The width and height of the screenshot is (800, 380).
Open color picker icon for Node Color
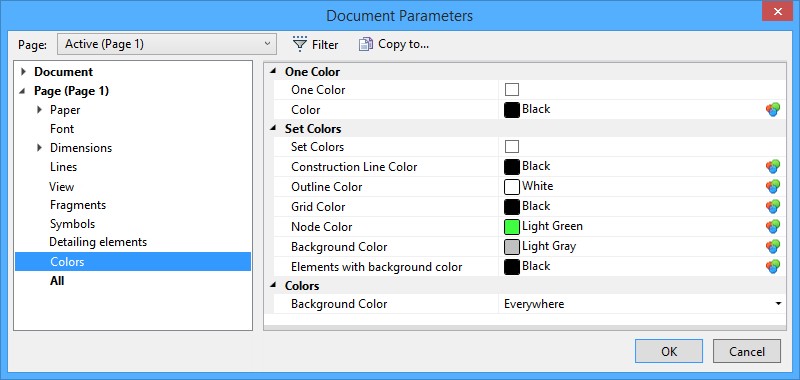[x=773, y=226]
